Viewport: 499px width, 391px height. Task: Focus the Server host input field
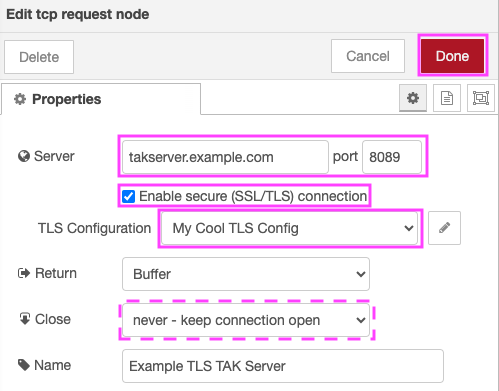tap(225, 157)
